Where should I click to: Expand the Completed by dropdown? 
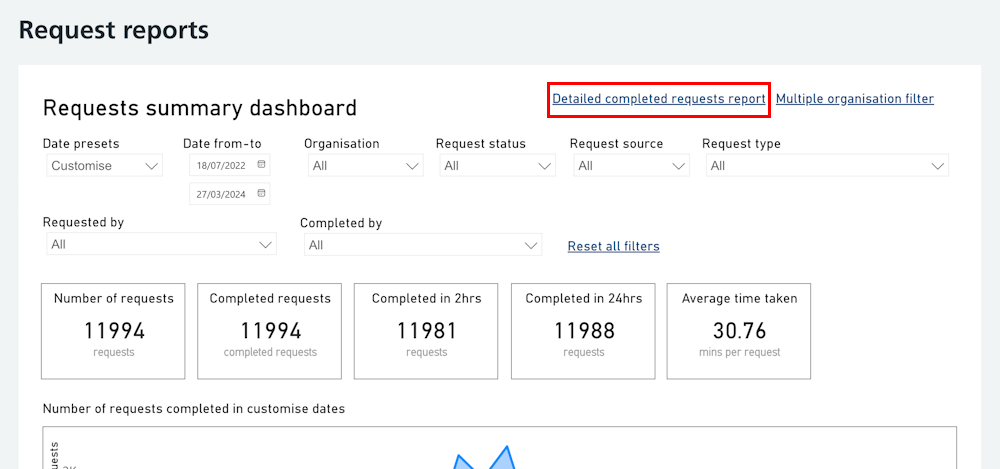(x=423, y=244)
